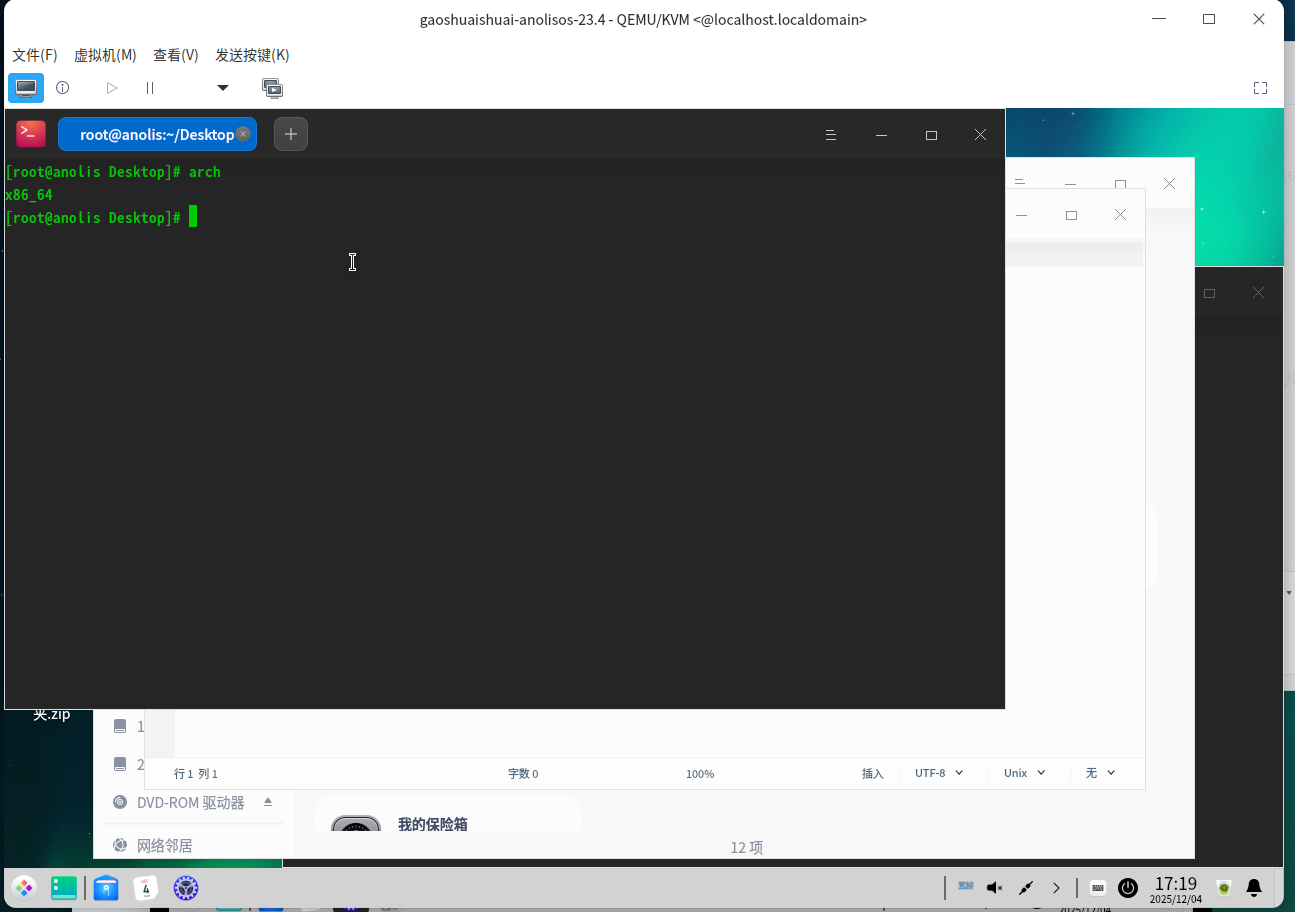Viewport: 1295px width, 912px height.
Task: Open the notification bell in tray
Action: coord(1253,887)
